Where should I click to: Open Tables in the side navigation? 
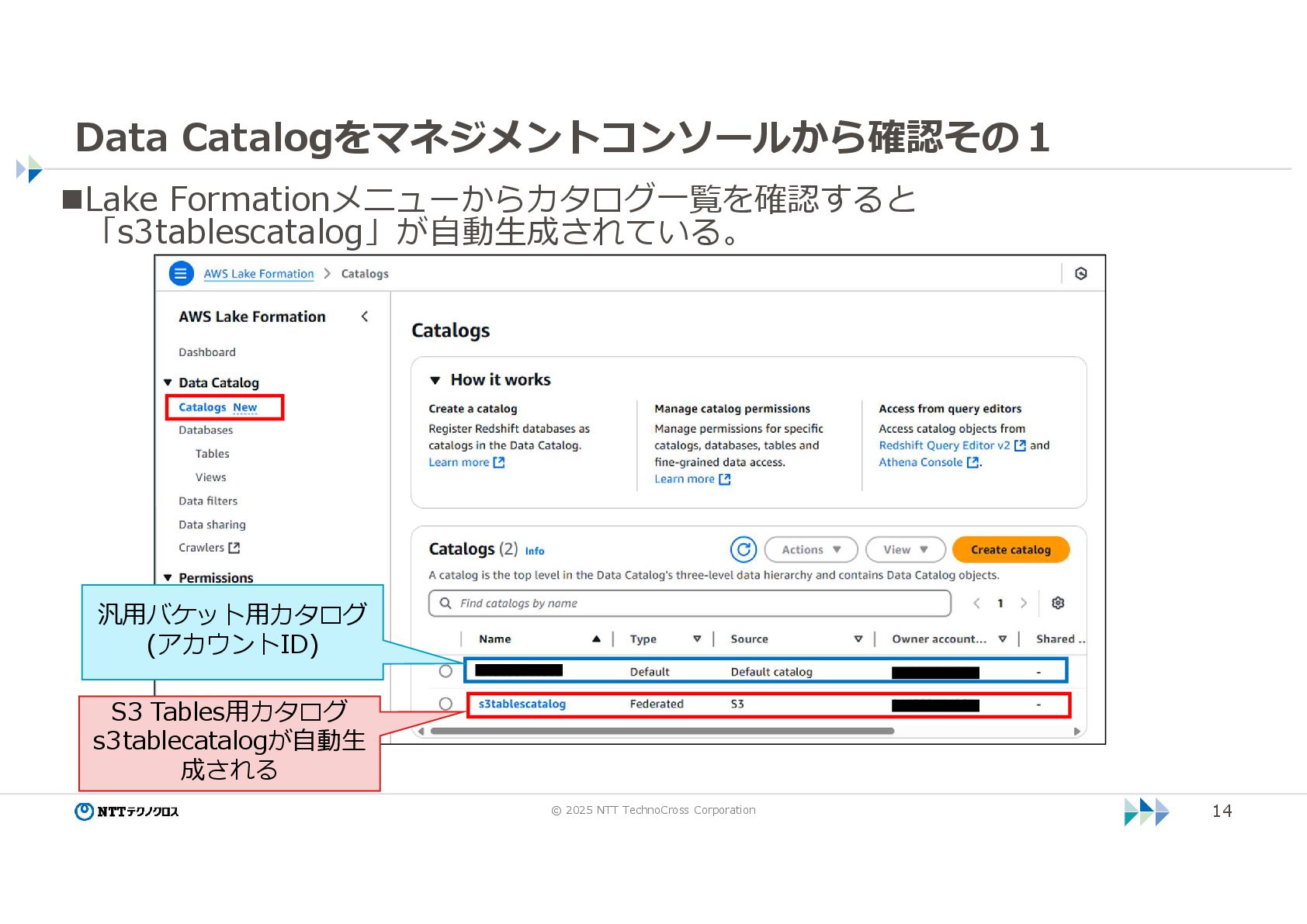tap(213, 454)
